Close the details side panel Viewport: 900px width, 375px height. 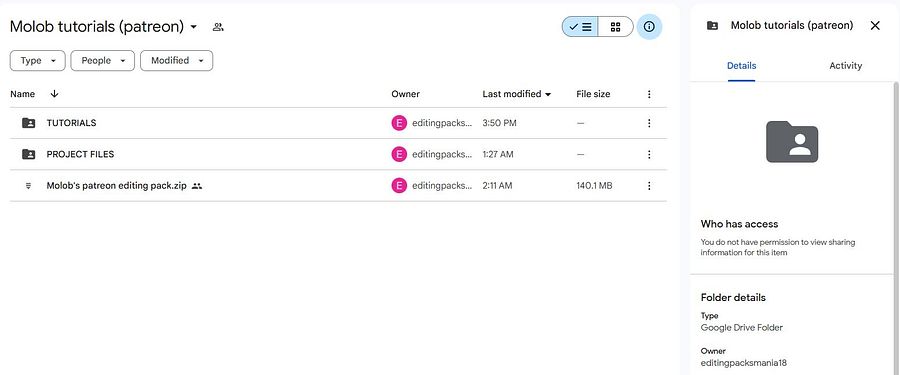875,25
